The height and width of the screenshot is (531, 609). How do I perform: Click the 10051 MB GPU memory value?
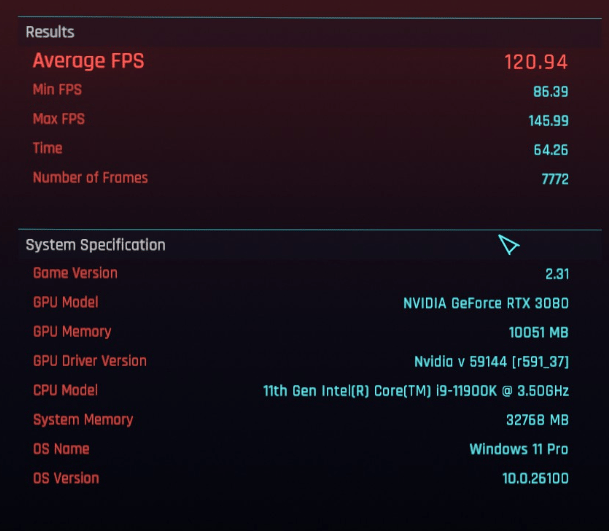pyautogui.click(x=539, y=333)
